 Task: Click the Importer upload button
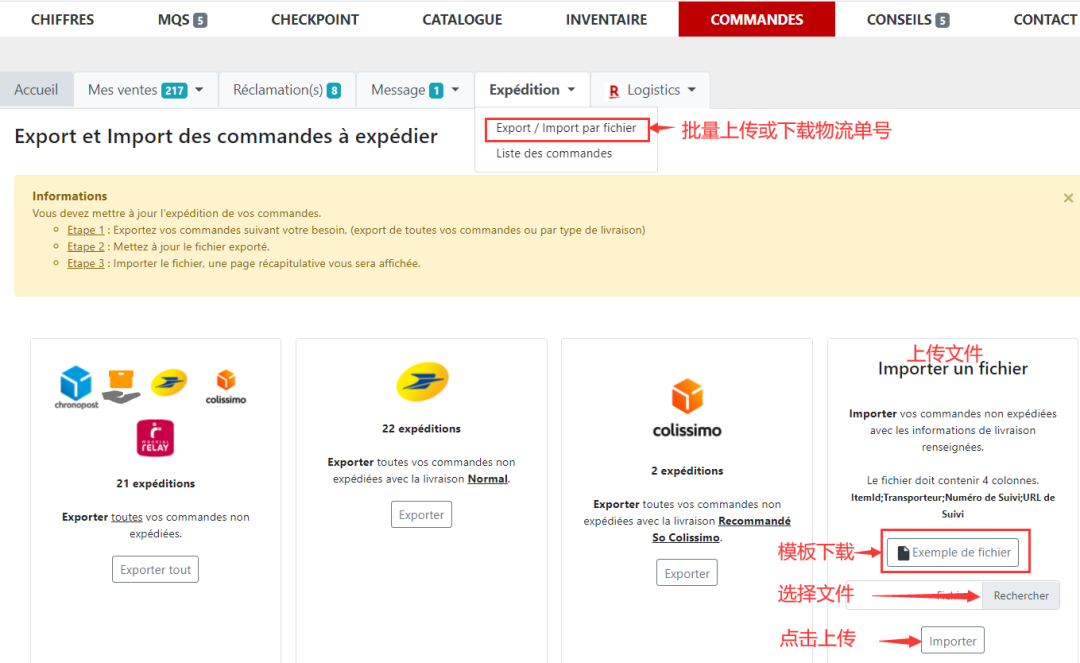click(953, 641)
